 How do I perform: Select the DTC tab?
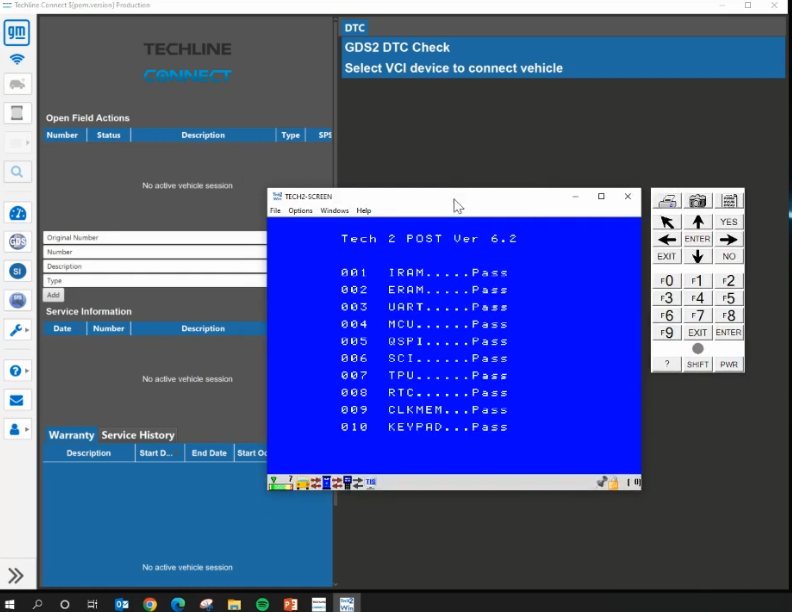tap(355, 28)
